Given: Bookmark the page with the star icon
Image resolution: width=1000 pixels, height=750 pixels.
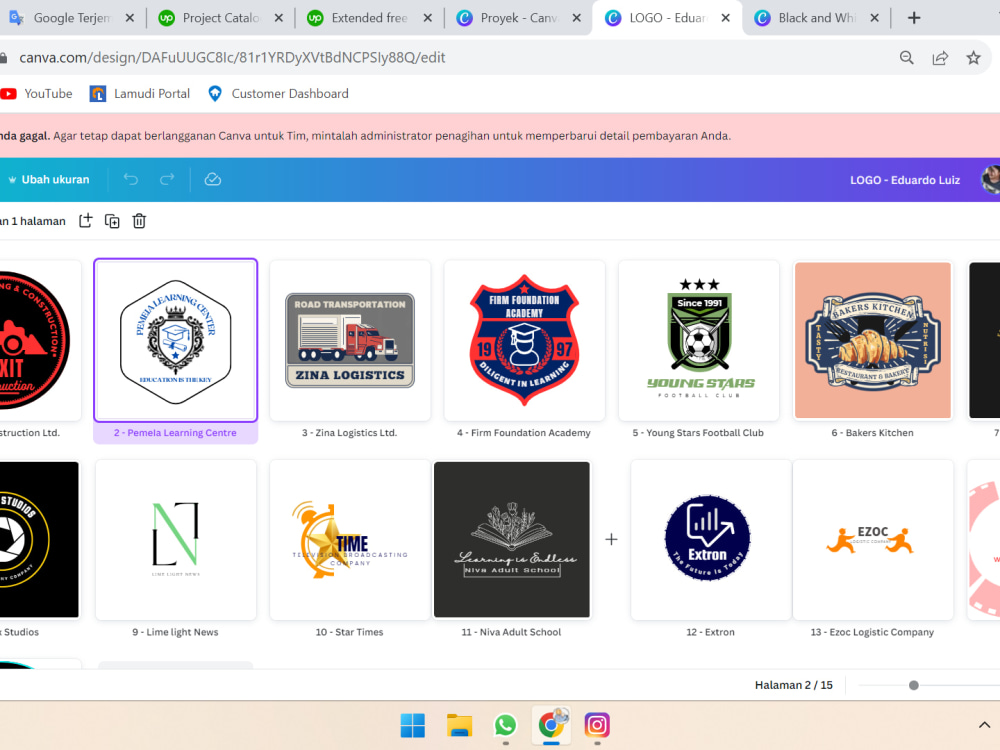Looking at the screenshot, I should pos(973,58).
